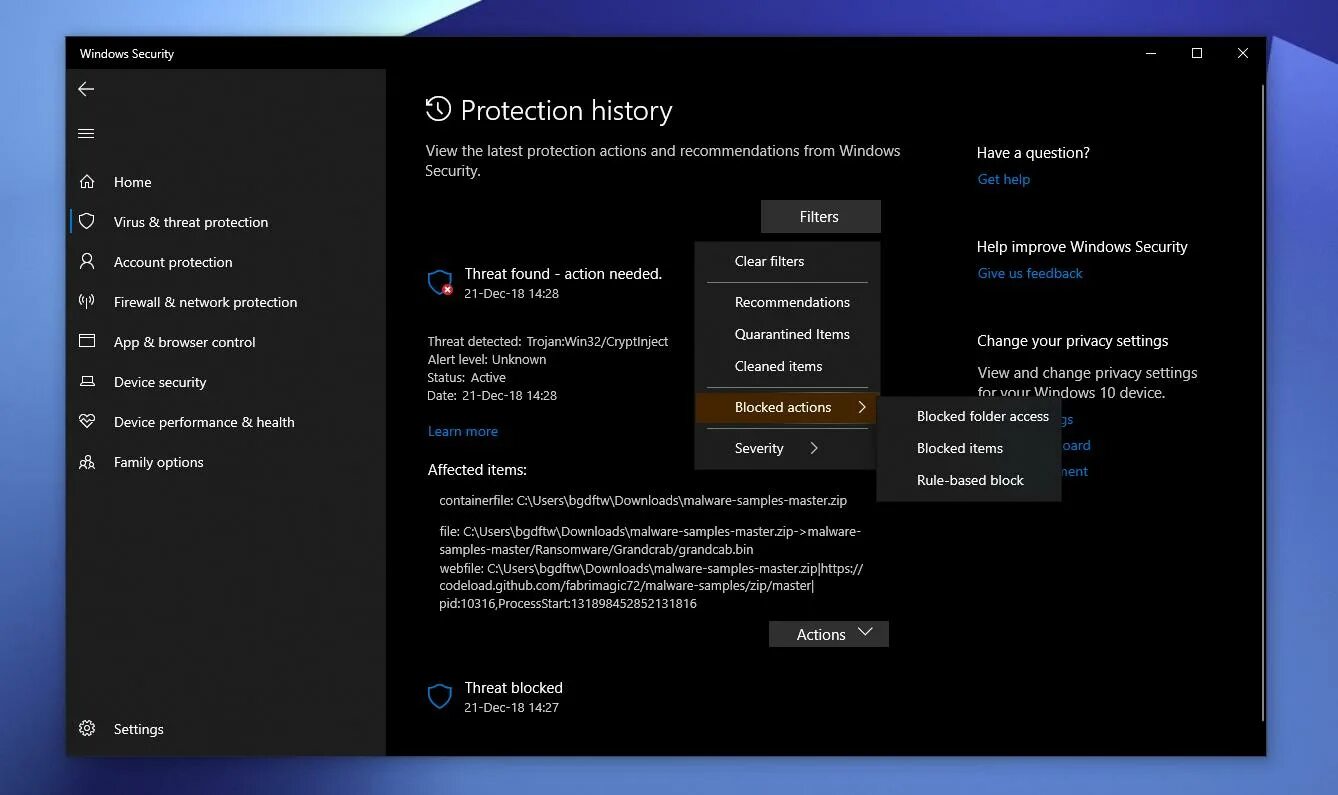Click the Home house icon
The image size is (1338, 795).
tap(87, 182)
